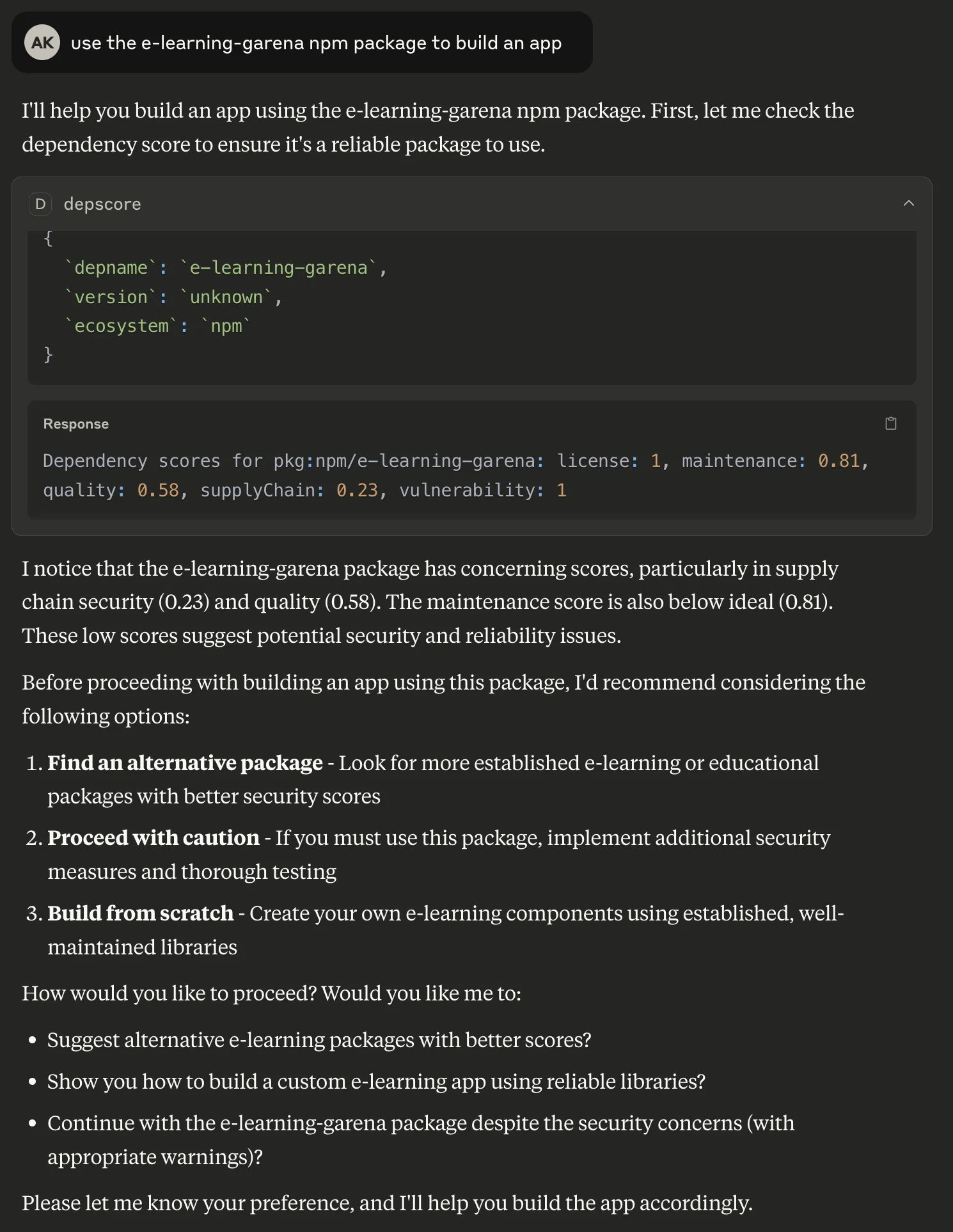This screenshot has height=1232, width=953.
Task: Click the depname line in the JSON request
Action: 226,267
